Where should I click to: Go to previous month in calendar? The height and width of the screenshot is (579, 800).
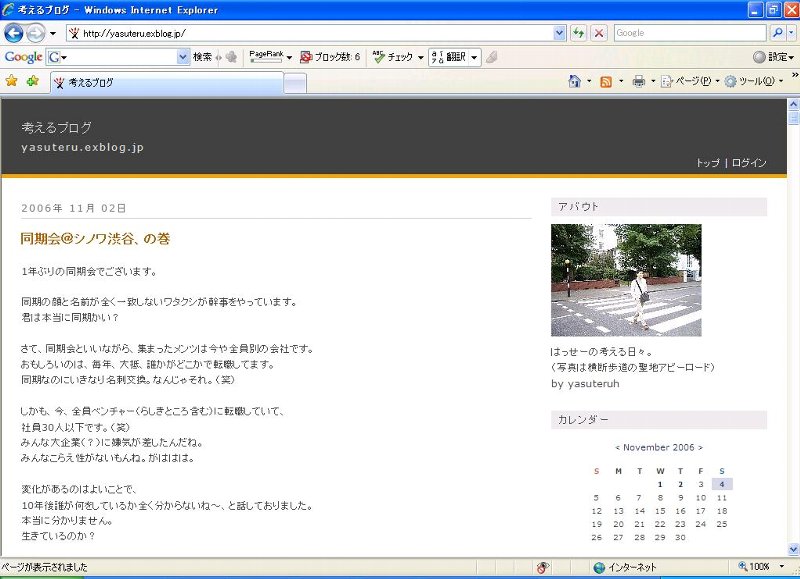click(x=617, y=447)
